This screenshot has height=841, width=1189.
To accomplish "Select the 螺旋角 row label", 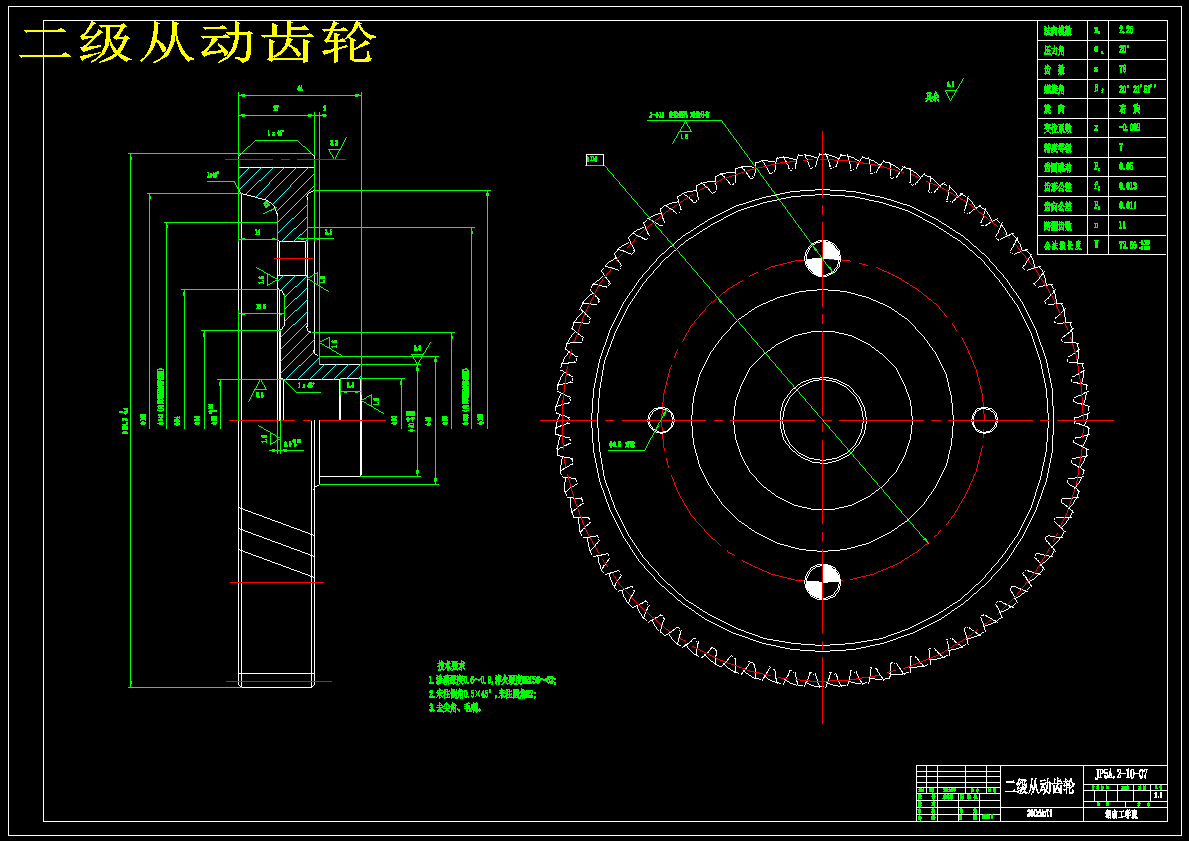I will point(1054,89).
